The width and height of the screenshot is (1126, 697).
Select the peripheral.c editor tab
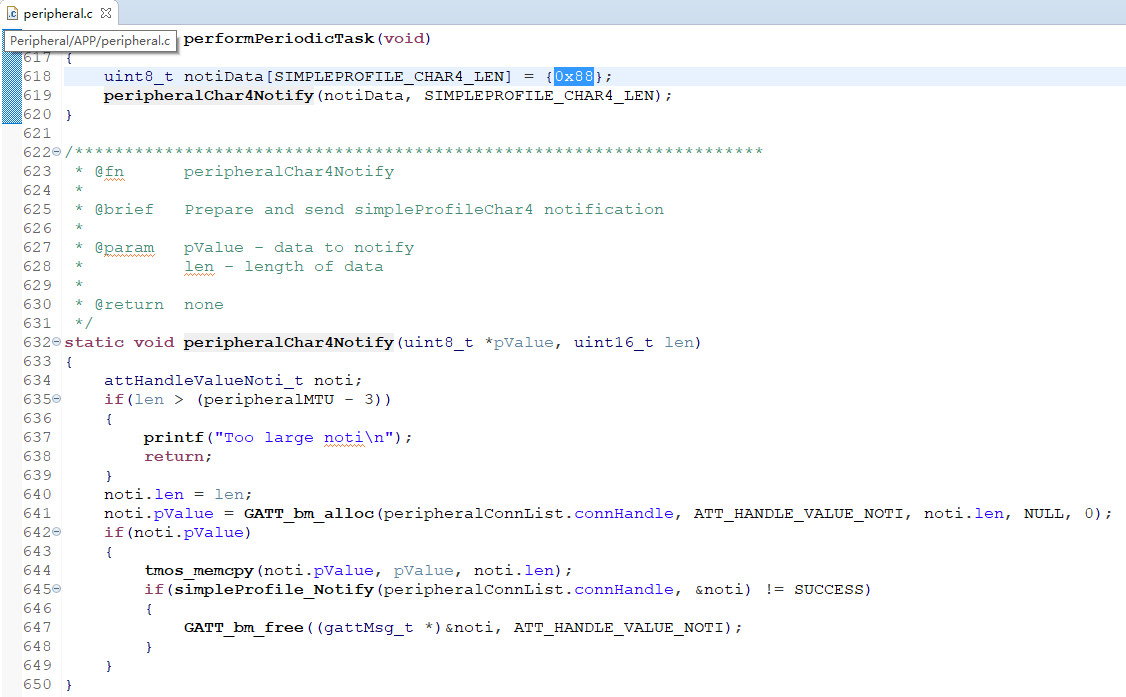(59, 13)
